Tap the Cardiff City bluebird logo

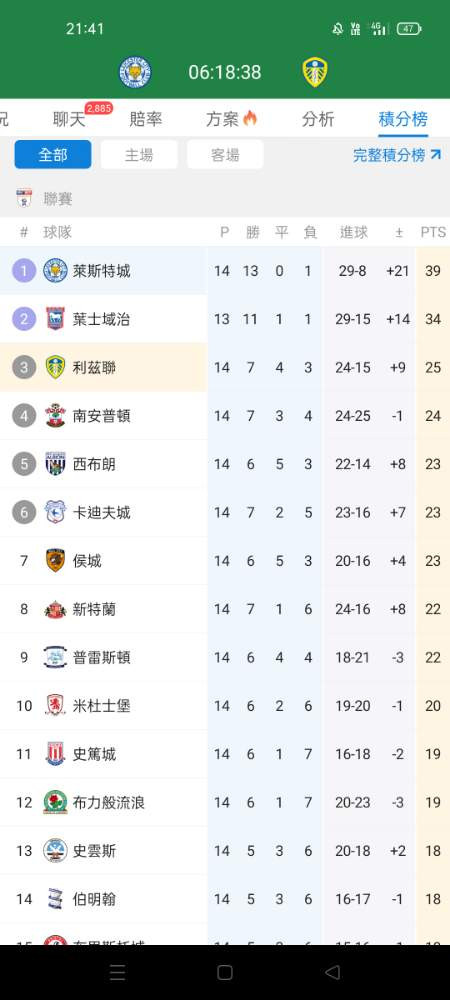point(55,512)
